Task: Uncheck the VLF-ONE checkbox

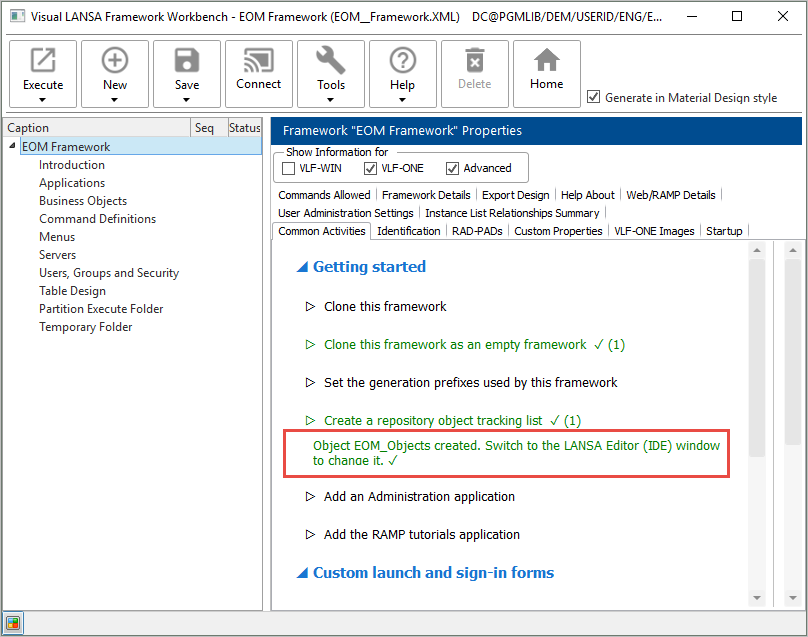Action: 370,169
